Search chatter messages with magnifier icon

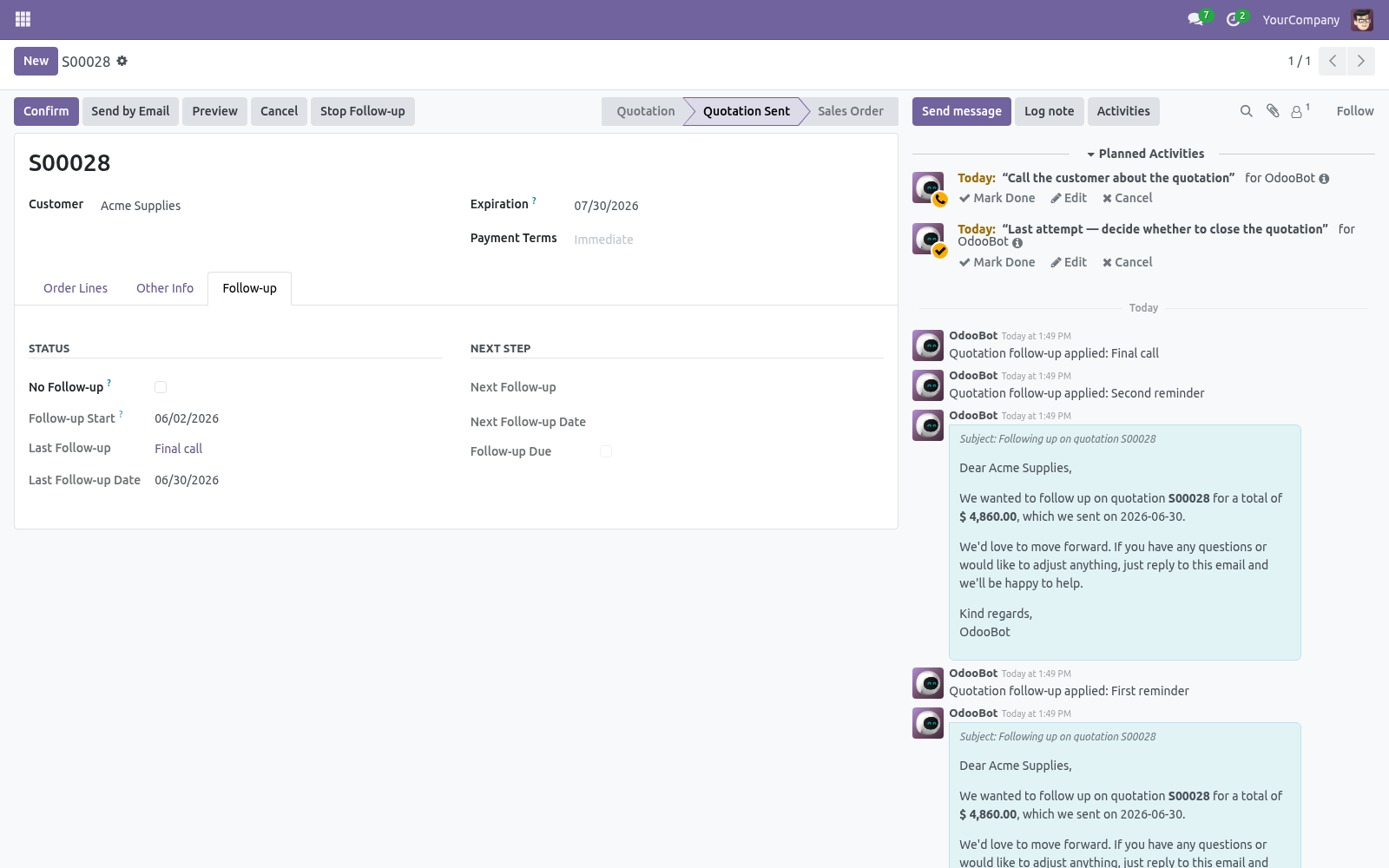tap(1246, 111)
